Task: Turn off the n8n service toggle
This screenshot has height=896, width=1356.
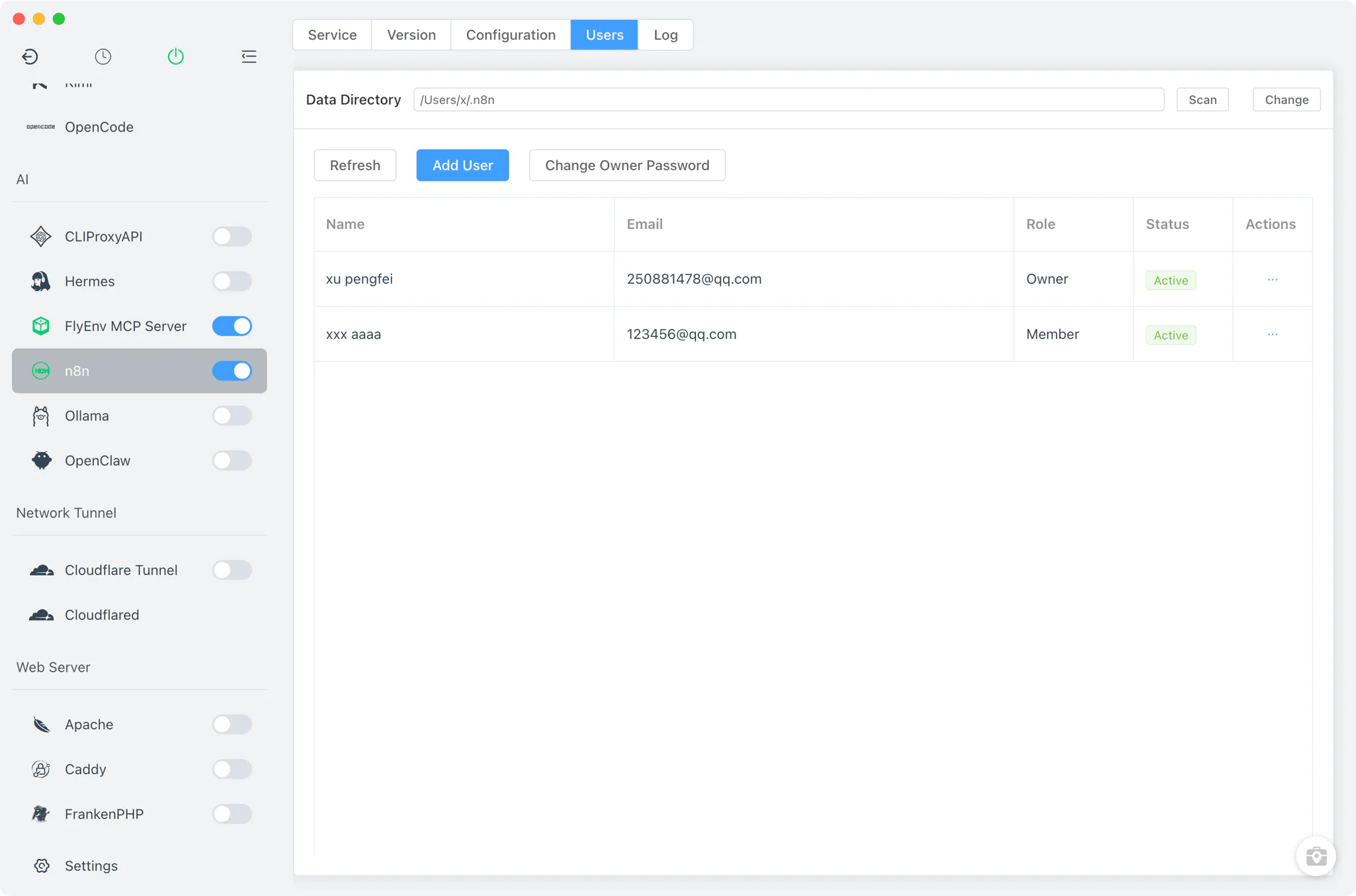Action: pyautogui.click(x=232, y=371)
